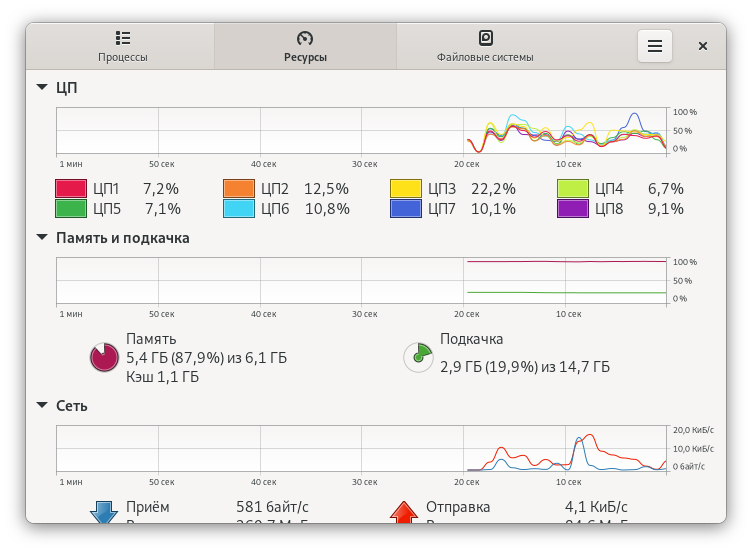
Task: Change the ЦП1 red color swatch
Action: coord(71,188)
